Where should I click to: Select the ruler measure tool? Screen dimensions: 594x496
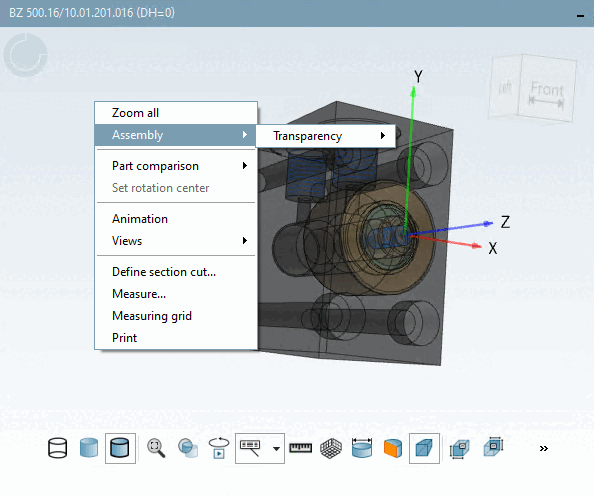(x=300, y=448)
